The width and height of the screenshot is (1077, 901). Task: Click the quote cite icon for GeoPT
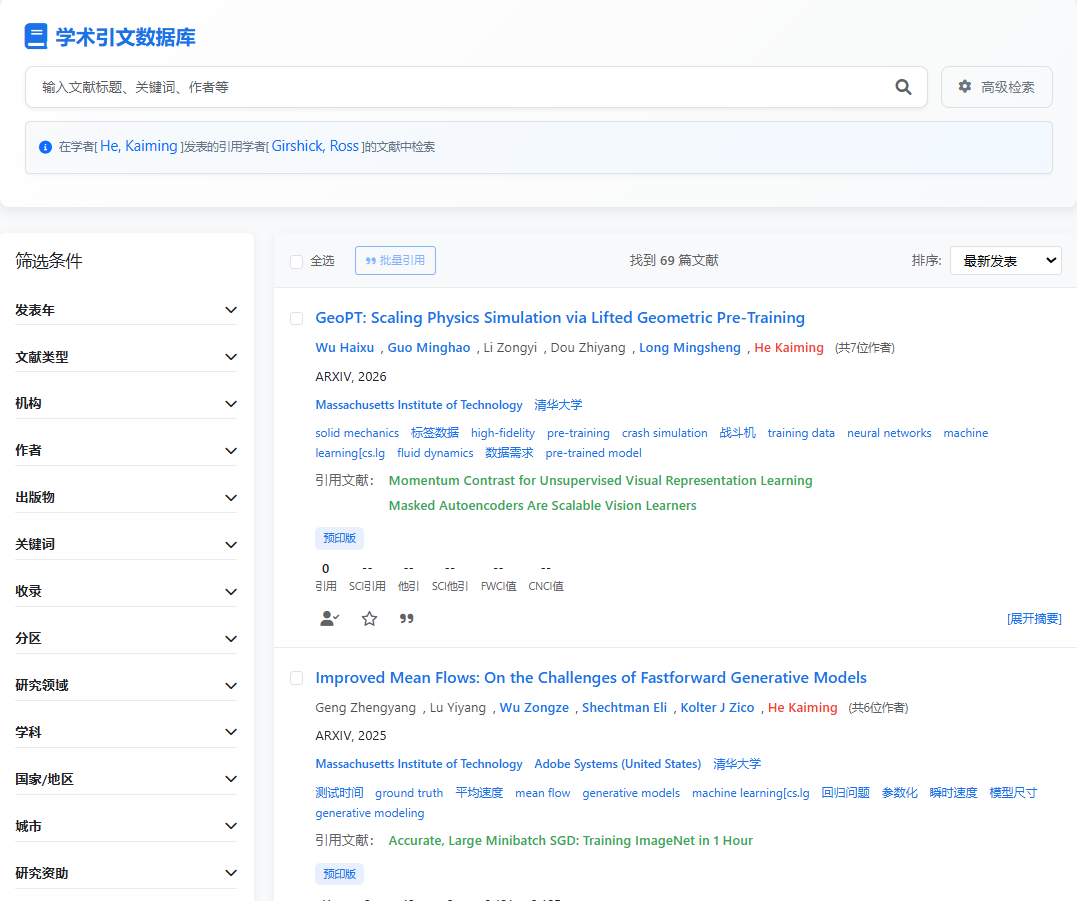pyautogui.click(x=407, y=619)
